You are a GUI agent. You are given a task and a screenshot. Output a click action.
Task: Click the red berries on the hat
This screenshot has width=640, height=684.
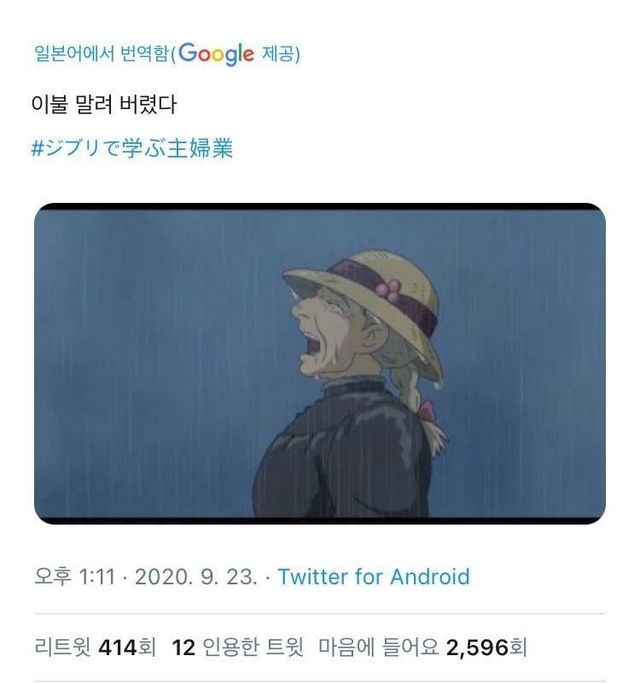389,289
